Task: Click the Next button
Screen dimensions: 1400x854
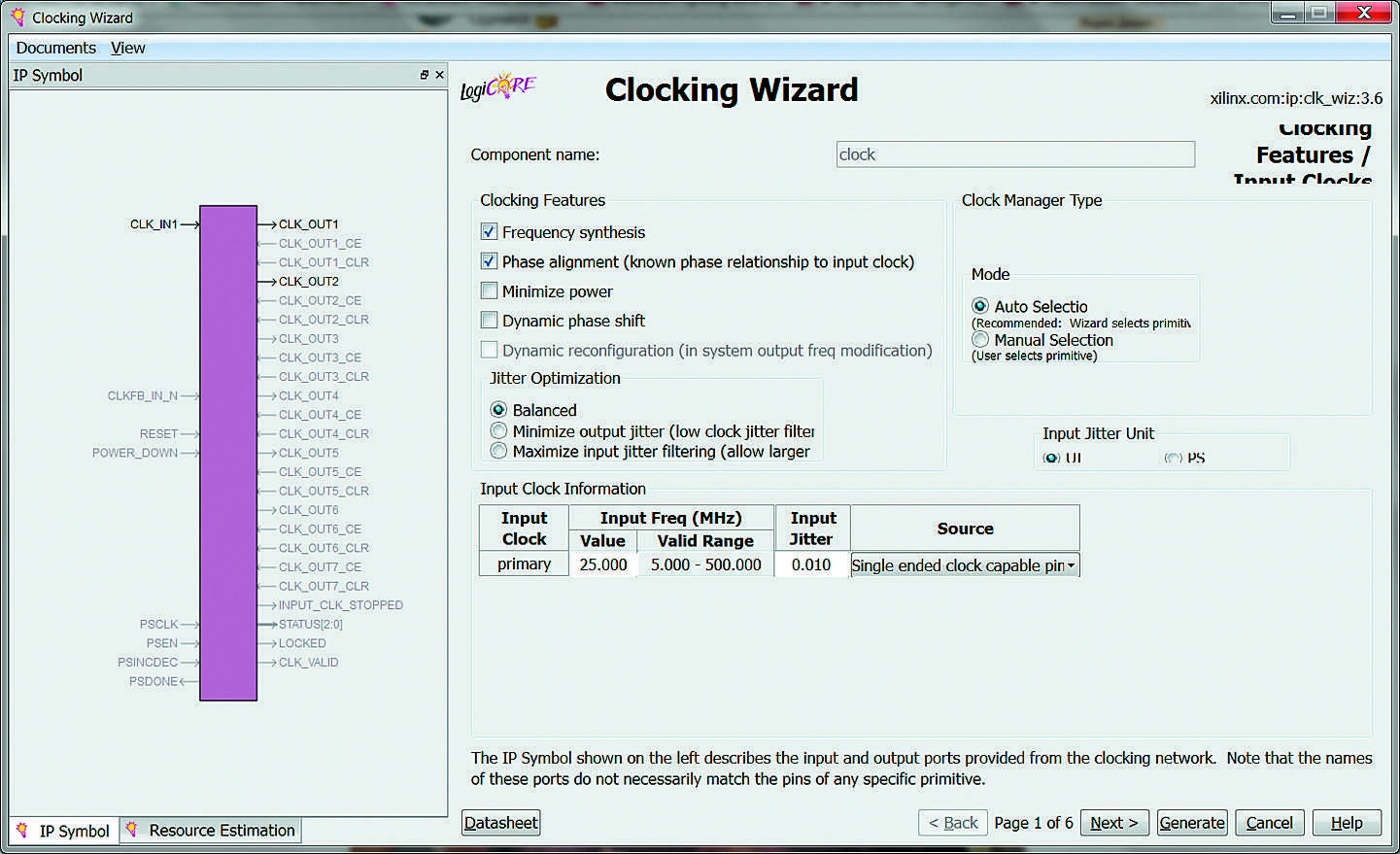Action: tap(1113, 823)
